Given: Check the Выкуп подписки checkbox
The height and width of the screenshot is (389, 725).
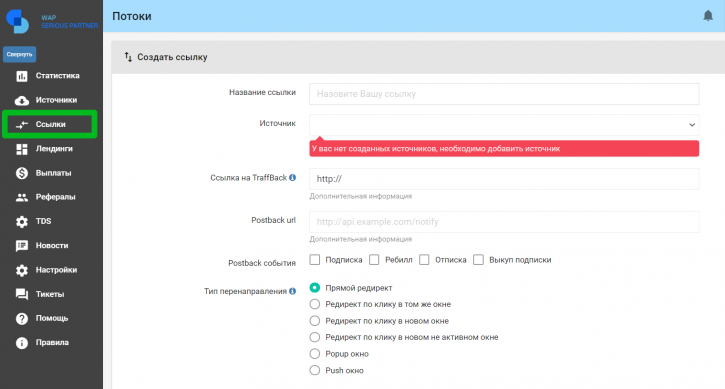Looking at the screenshot, I should 479,259.
